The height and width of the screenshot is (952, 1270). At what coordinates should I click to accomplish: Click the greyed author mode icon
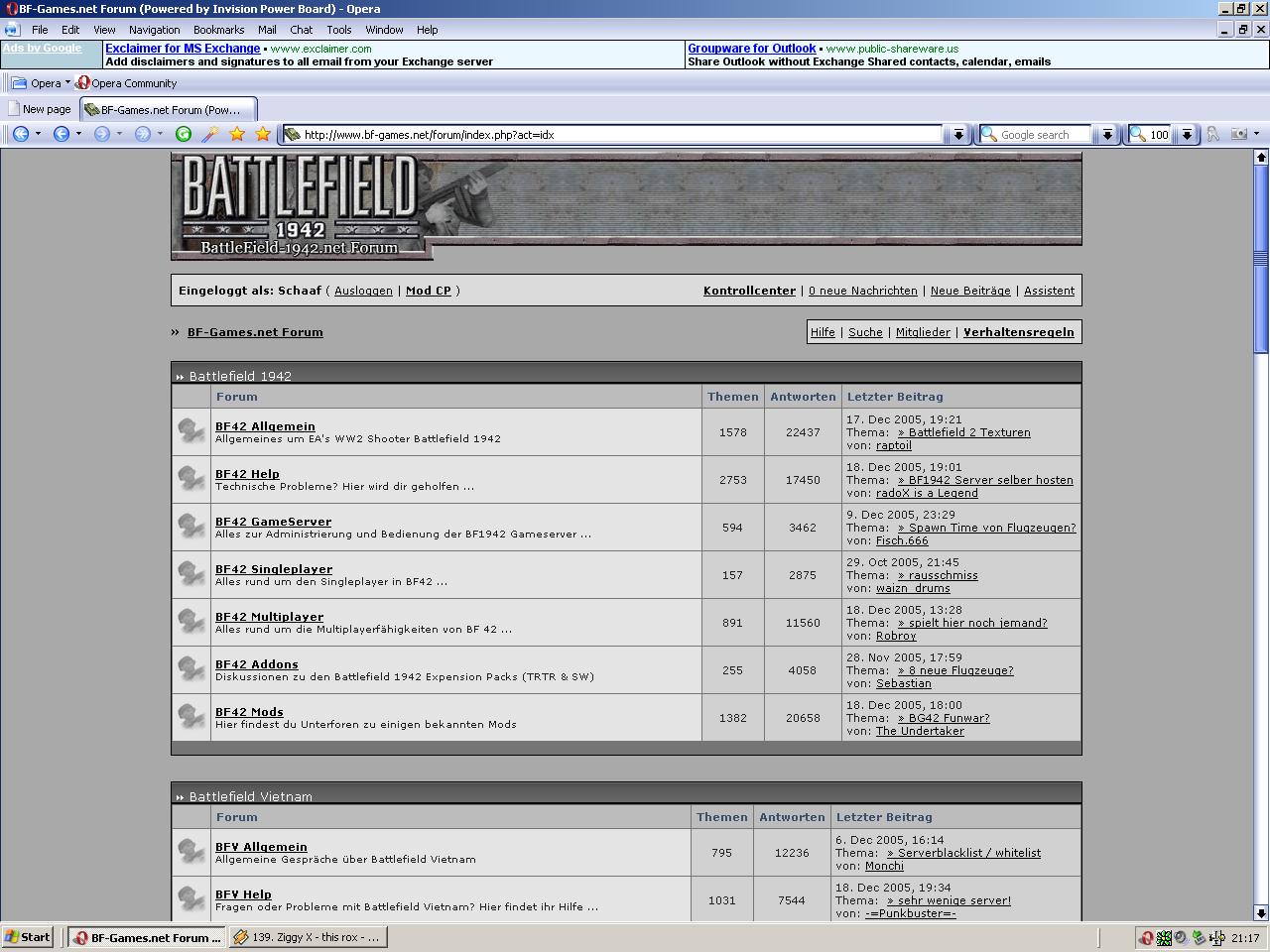[x=1212, y=134]
